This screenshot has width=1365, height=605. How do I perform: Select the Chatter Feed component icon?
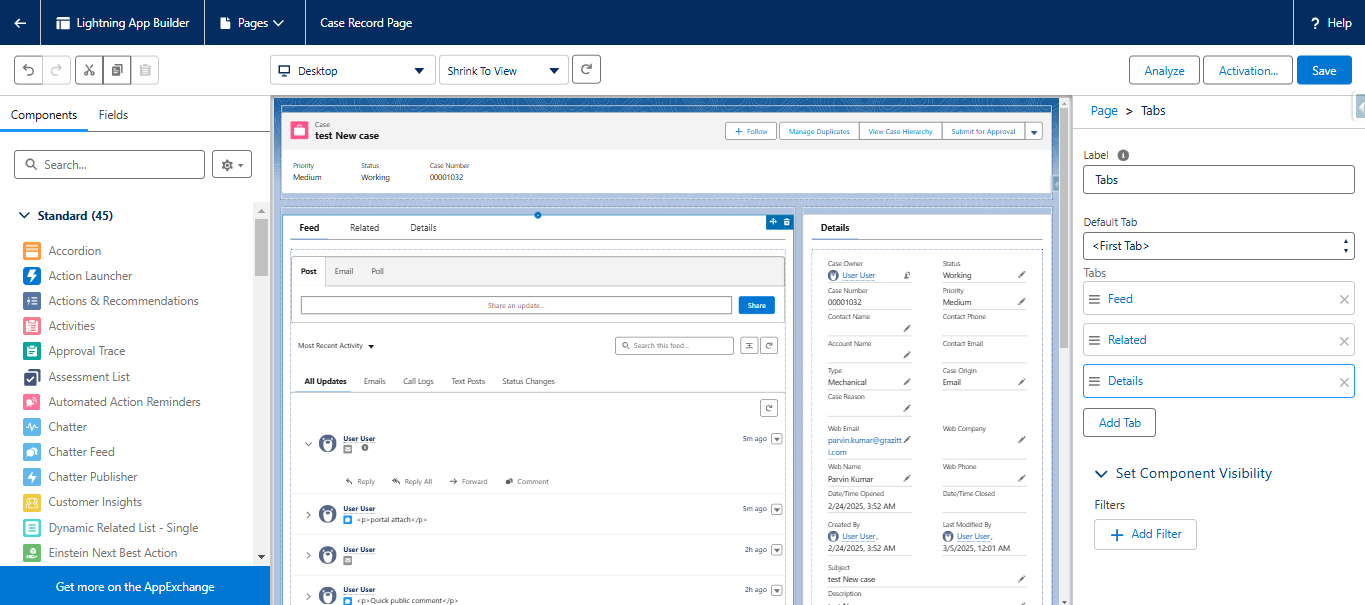click(31, 452)
